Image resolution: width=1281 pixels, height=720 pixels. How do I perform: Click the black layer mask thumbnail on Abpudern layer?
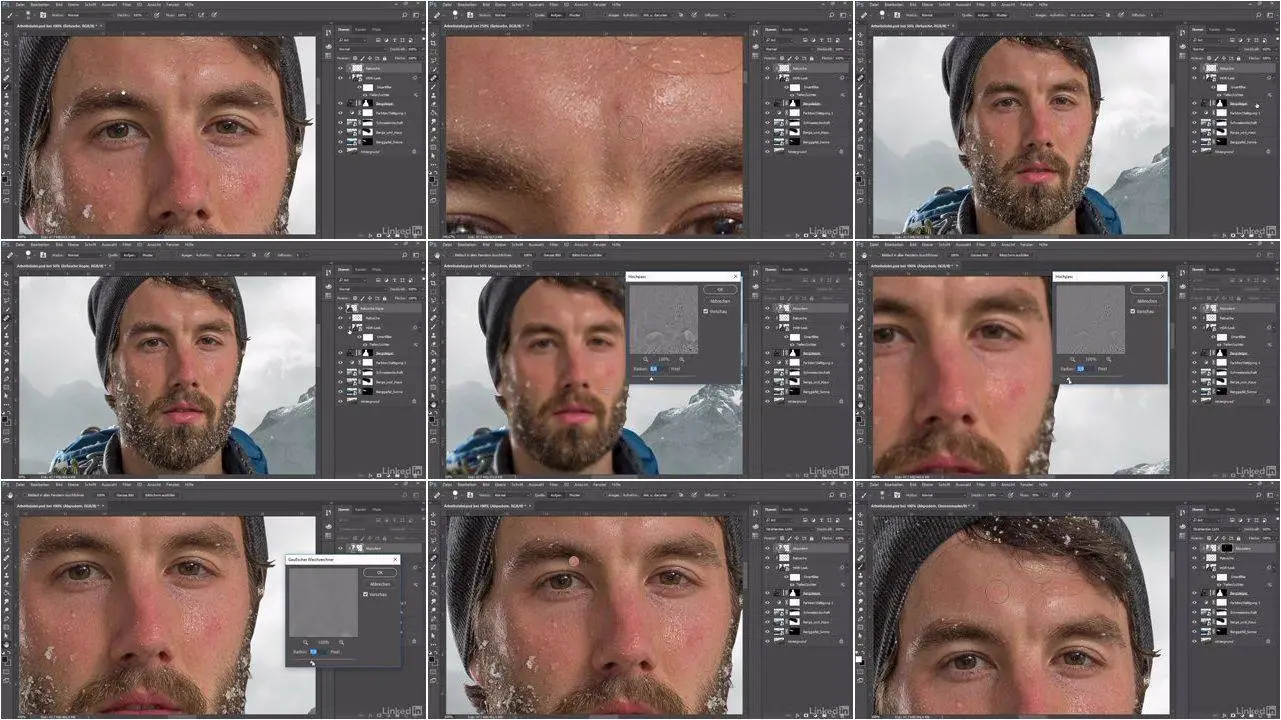[1227, 548]
